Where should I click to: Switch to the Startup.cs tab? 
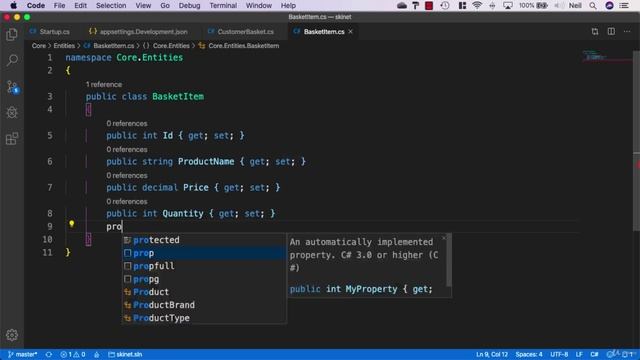click(x=50, y=31)
